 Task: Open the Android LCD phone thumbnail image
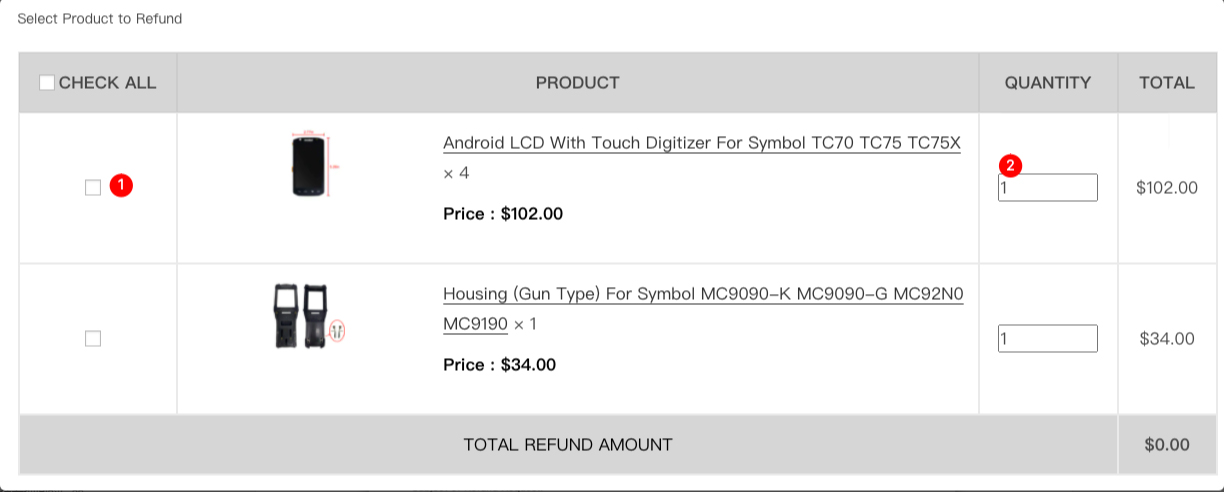click(310, 165)
